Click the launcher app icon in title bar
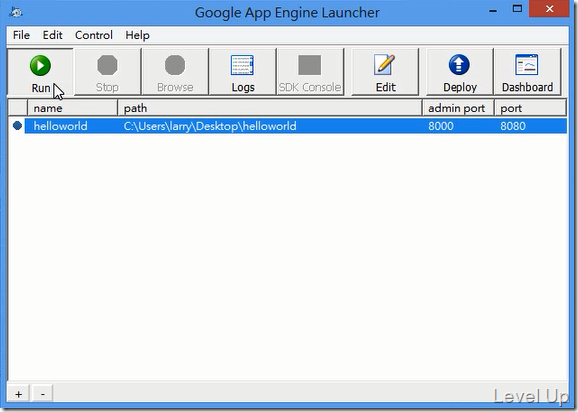This screenshot has height=412, width=578. (16, 12)
